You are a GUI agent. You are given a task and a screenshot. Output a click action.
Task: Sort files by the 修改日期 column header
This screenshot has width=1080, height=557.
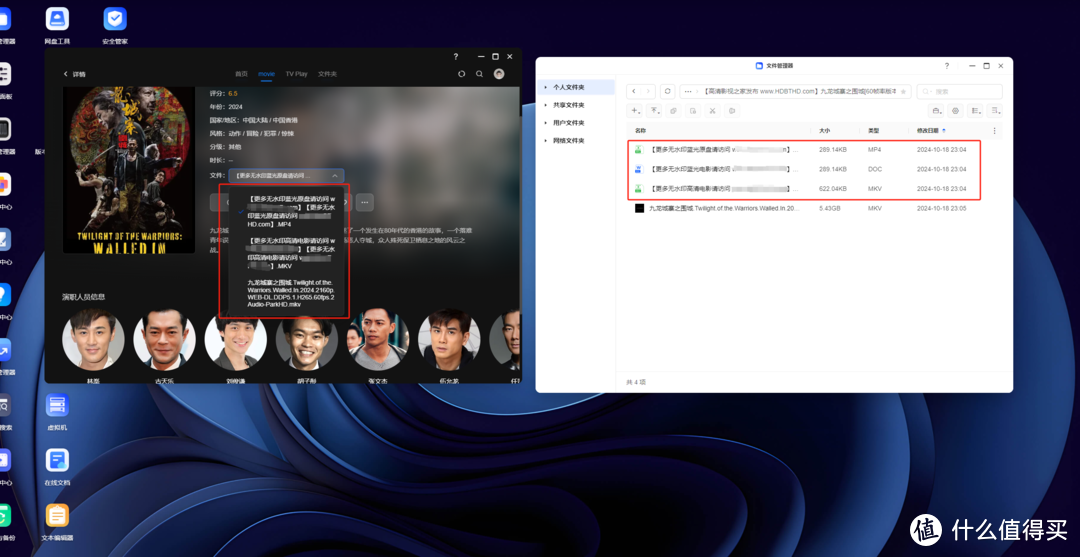[x=928, y=131]
